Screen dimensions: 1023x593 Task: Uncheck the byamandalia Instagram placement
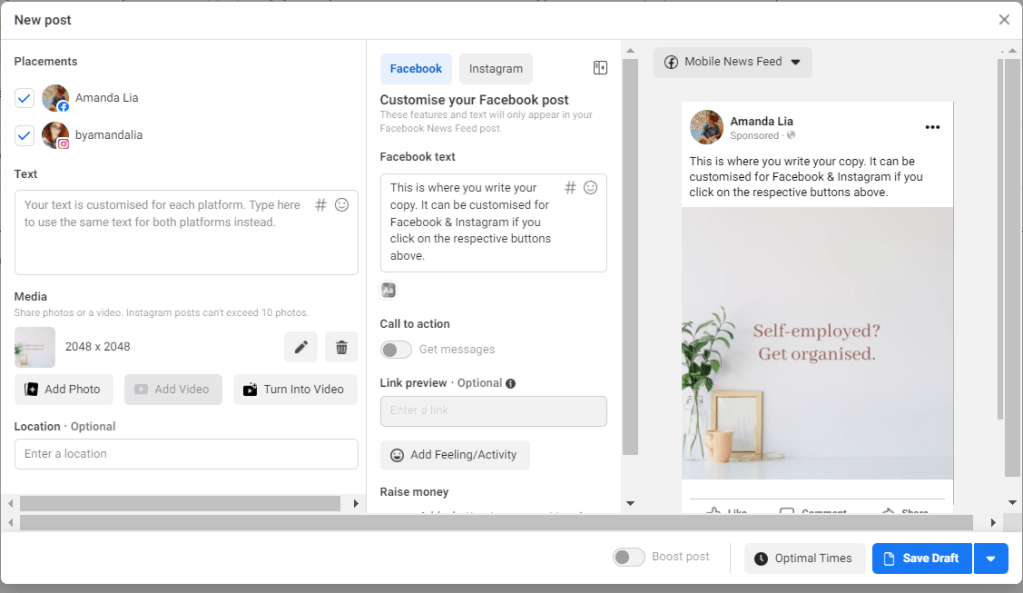(x=25, y=135)
